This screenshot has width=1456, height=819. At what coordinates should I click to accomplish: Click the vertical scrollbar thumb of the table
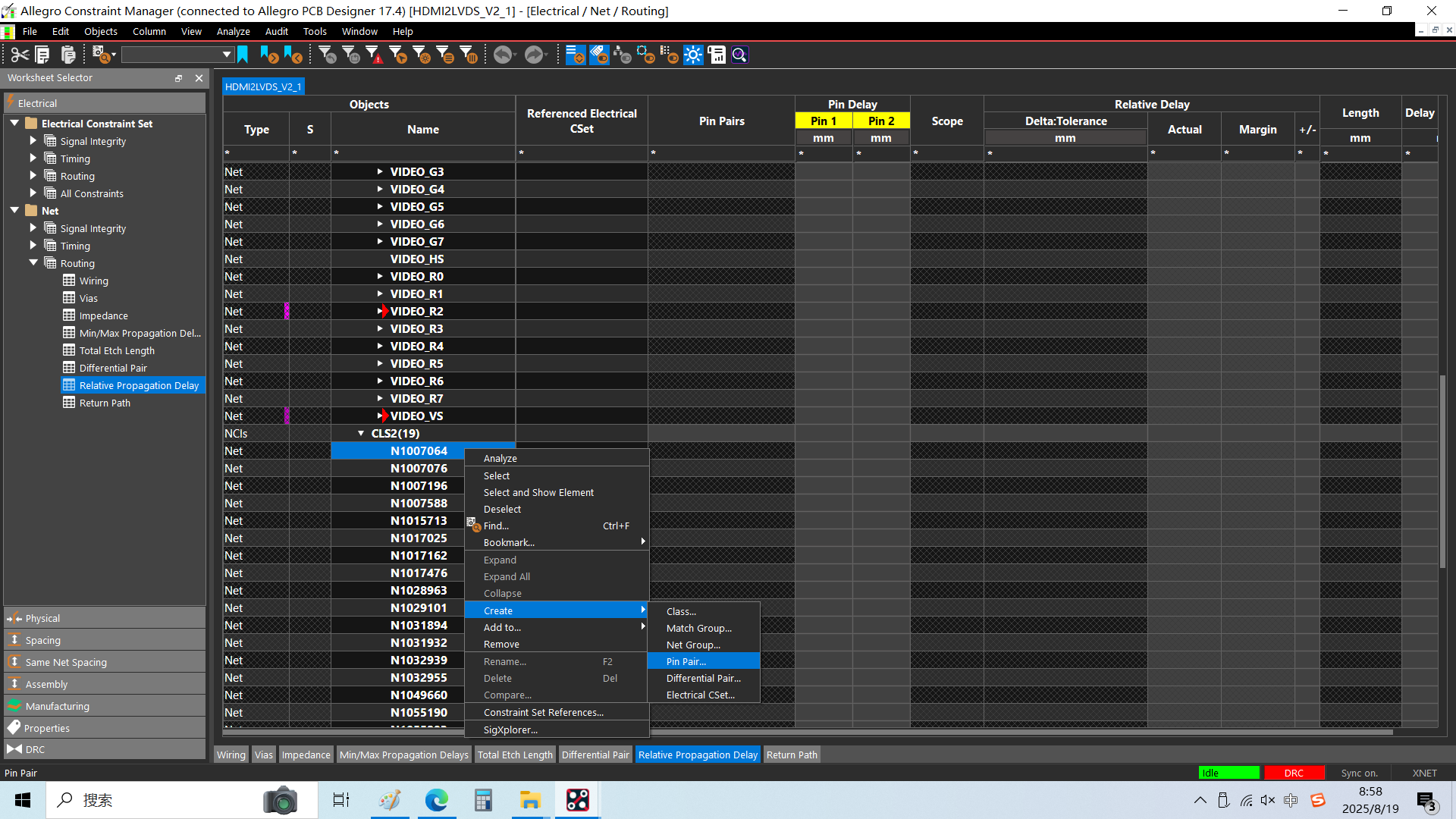pyautogui.click(x=1442, y=470)
